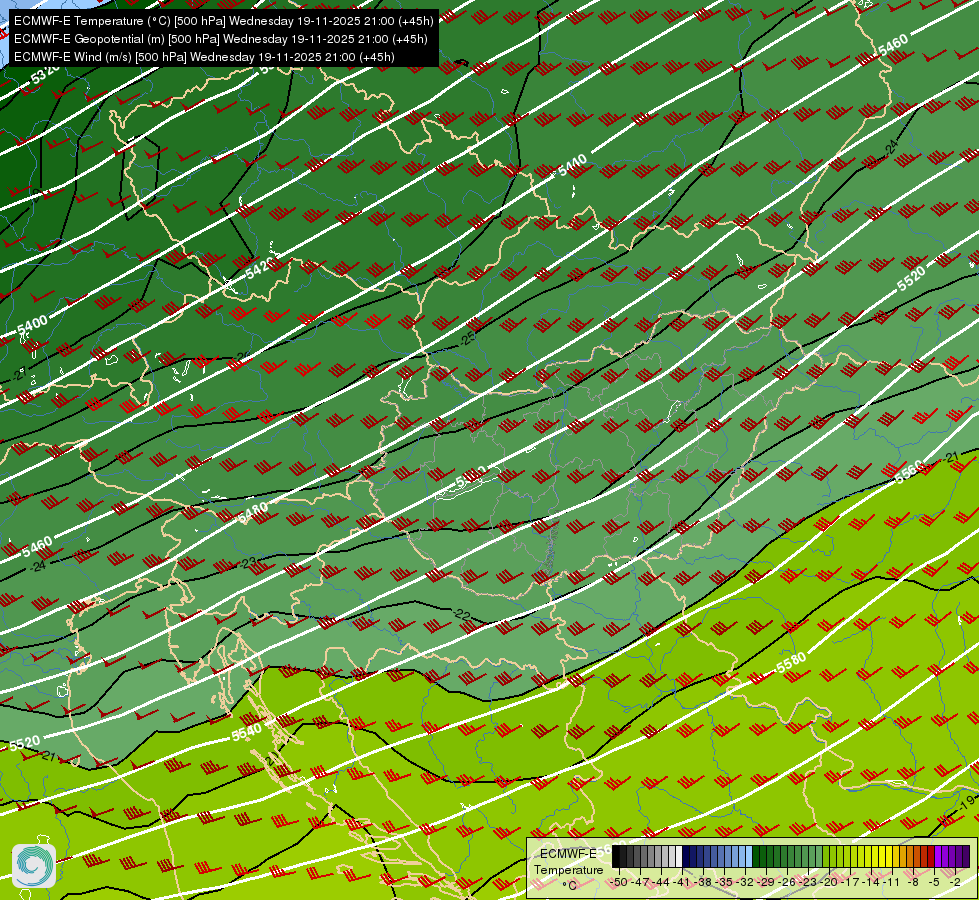Click the legend value -47
The height and width of the screenshot is (900, 979).
641,883
